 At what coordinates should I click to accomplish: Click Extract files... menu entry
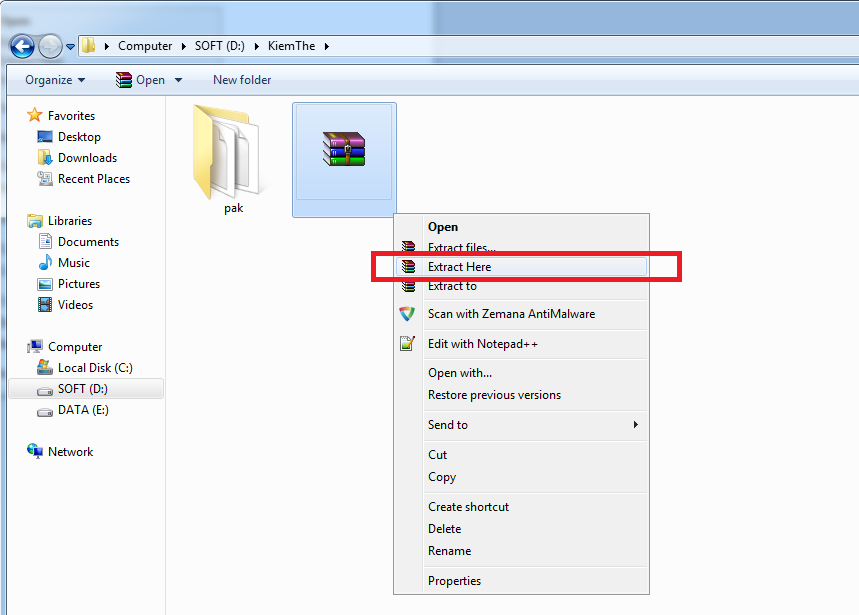point(461,248)
